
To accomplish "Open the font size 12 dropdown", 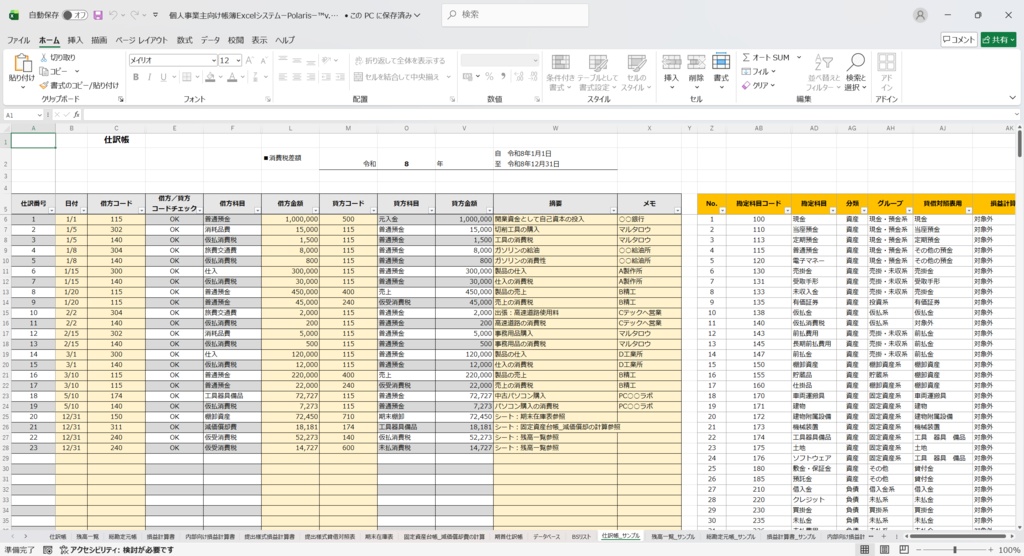I will [238, 60].
